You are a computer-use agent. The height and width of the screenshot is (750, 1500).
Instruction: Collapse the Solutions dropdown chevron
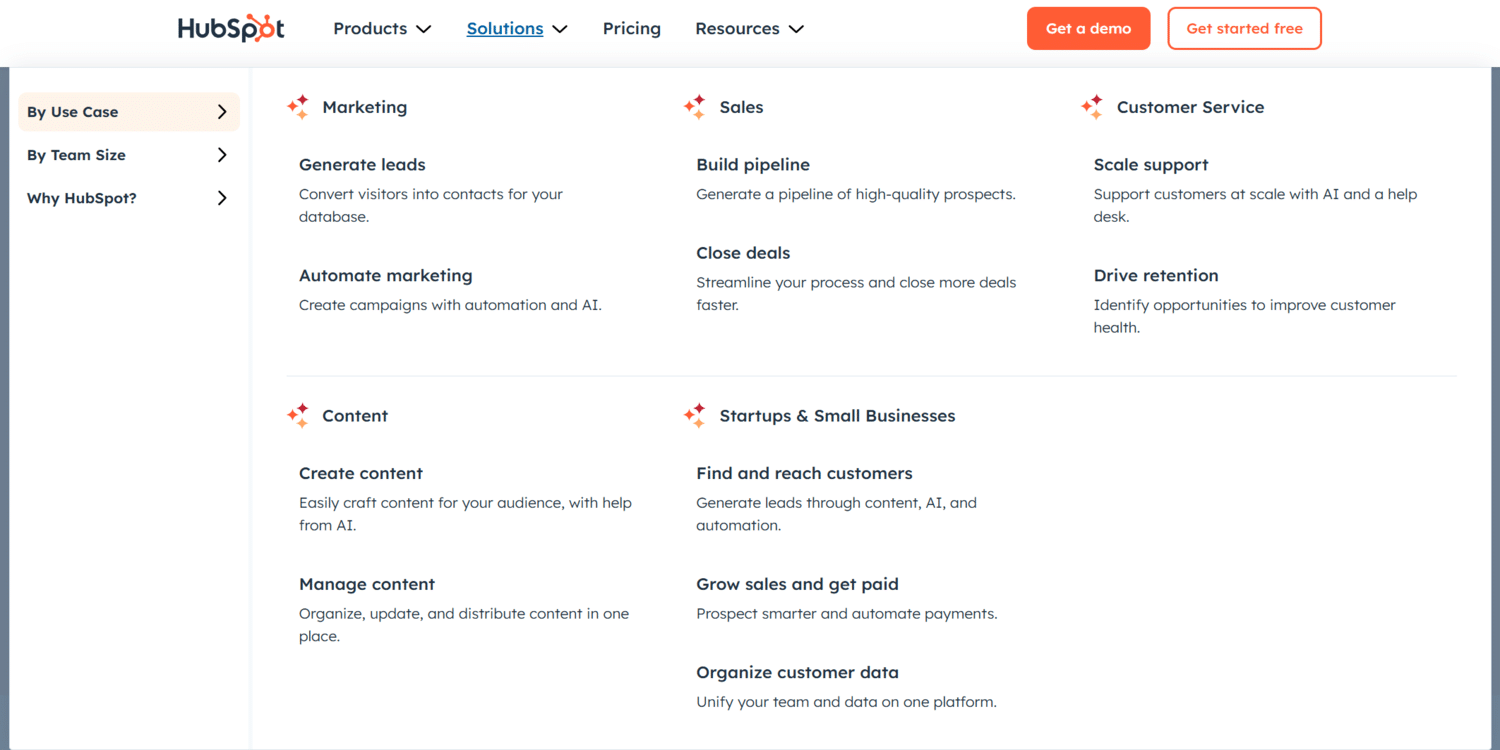point(560,29)
